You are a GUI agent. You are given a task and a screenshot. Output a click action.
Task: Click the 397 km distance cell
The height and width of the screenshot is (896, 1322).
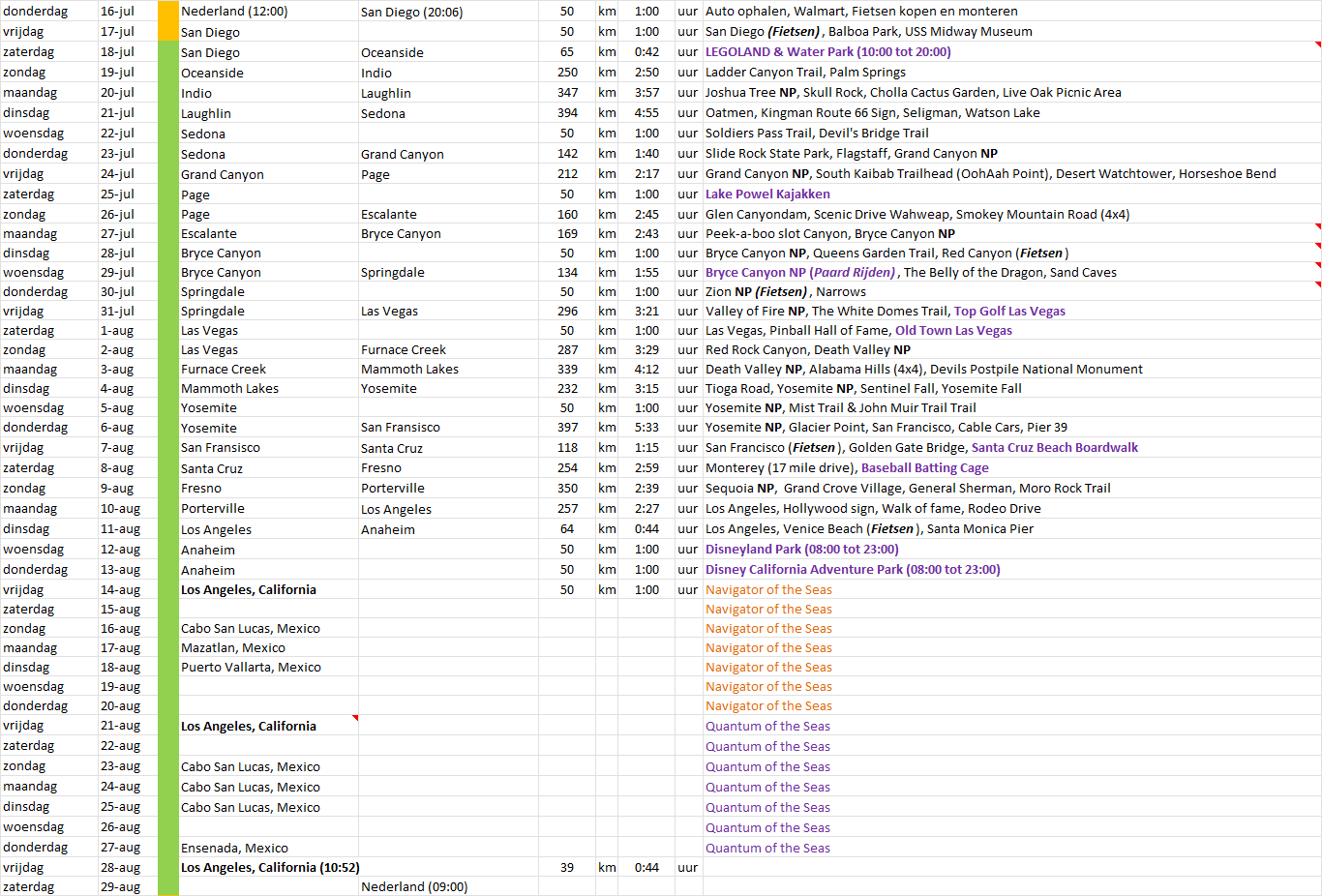click(x=567, y=428)
